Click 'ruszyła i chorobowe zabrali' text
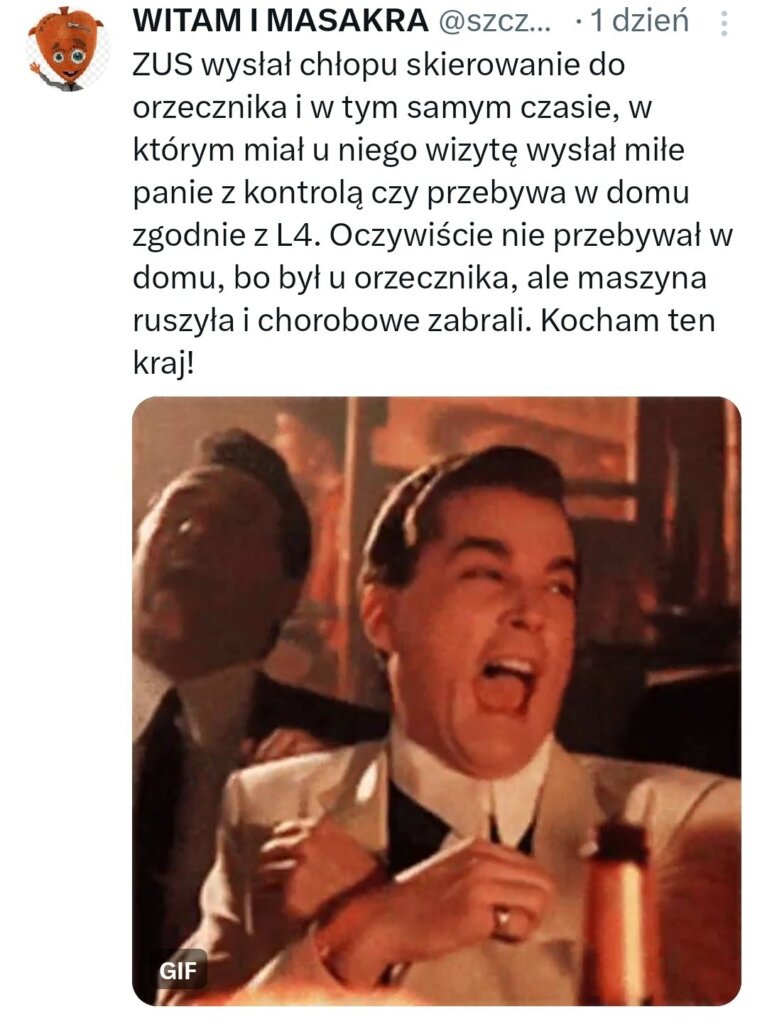The height and width of the screenshot is (1024, 767). coord(330,321)
